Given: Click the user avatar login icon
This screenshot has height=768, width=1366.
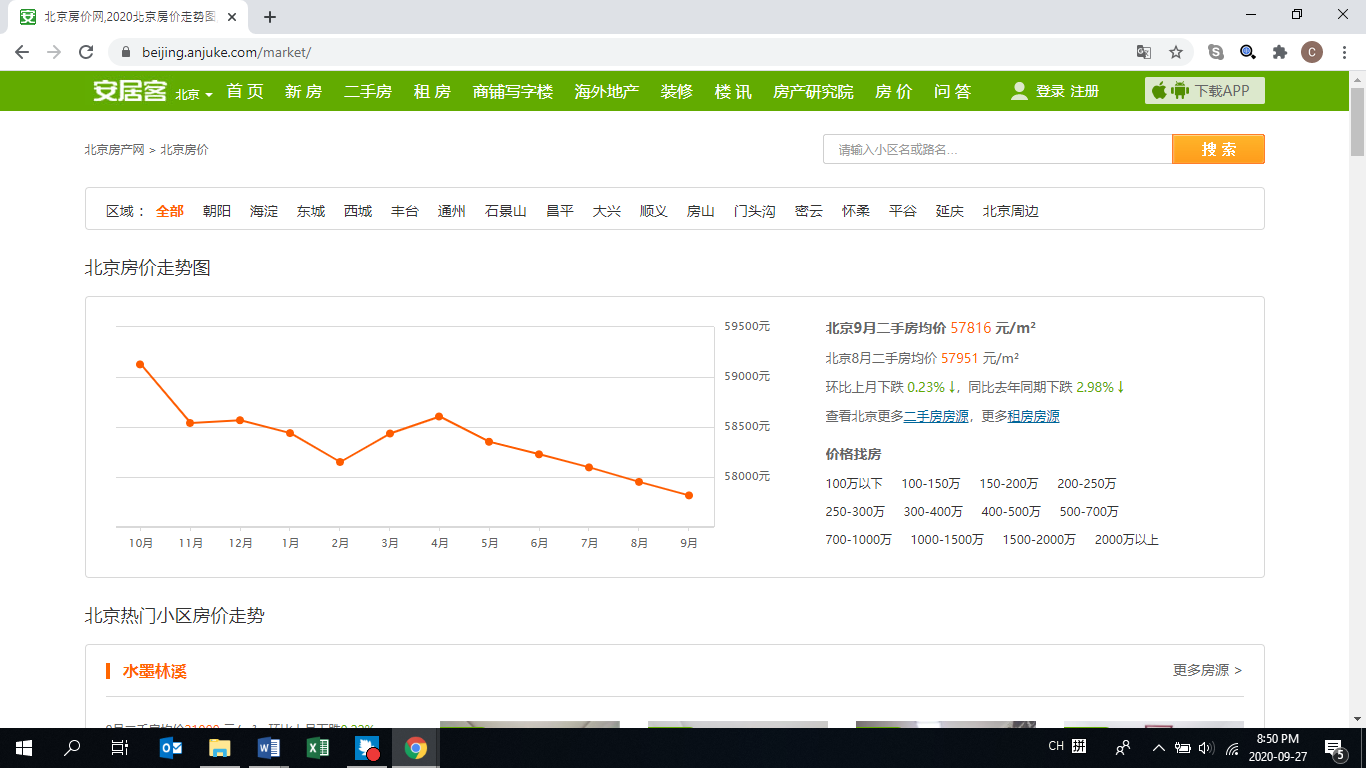Looking at the screenshot, I should click(1019, 91).
